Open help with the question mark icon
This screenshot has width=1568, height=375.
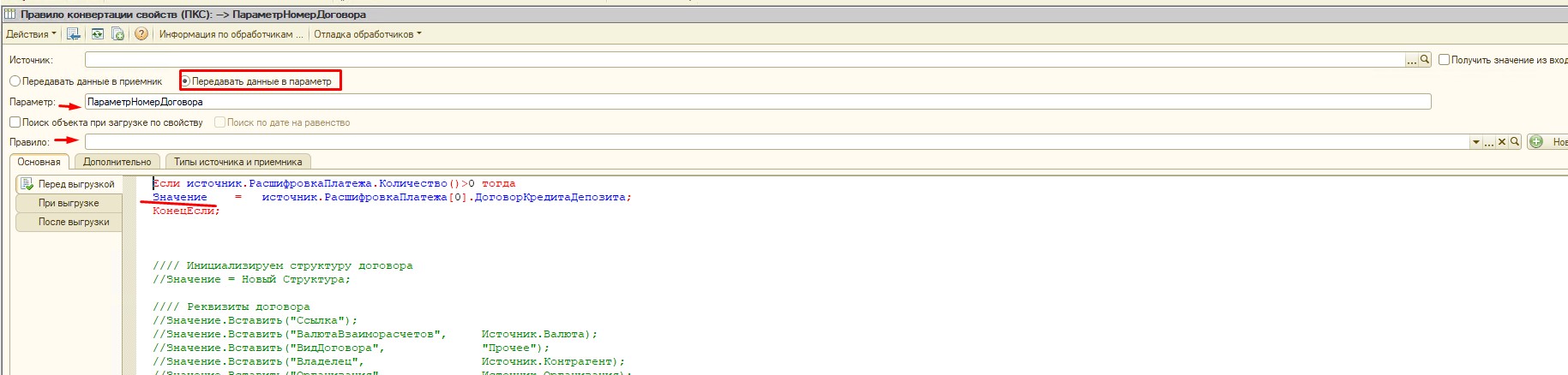[x=141, y=34]
